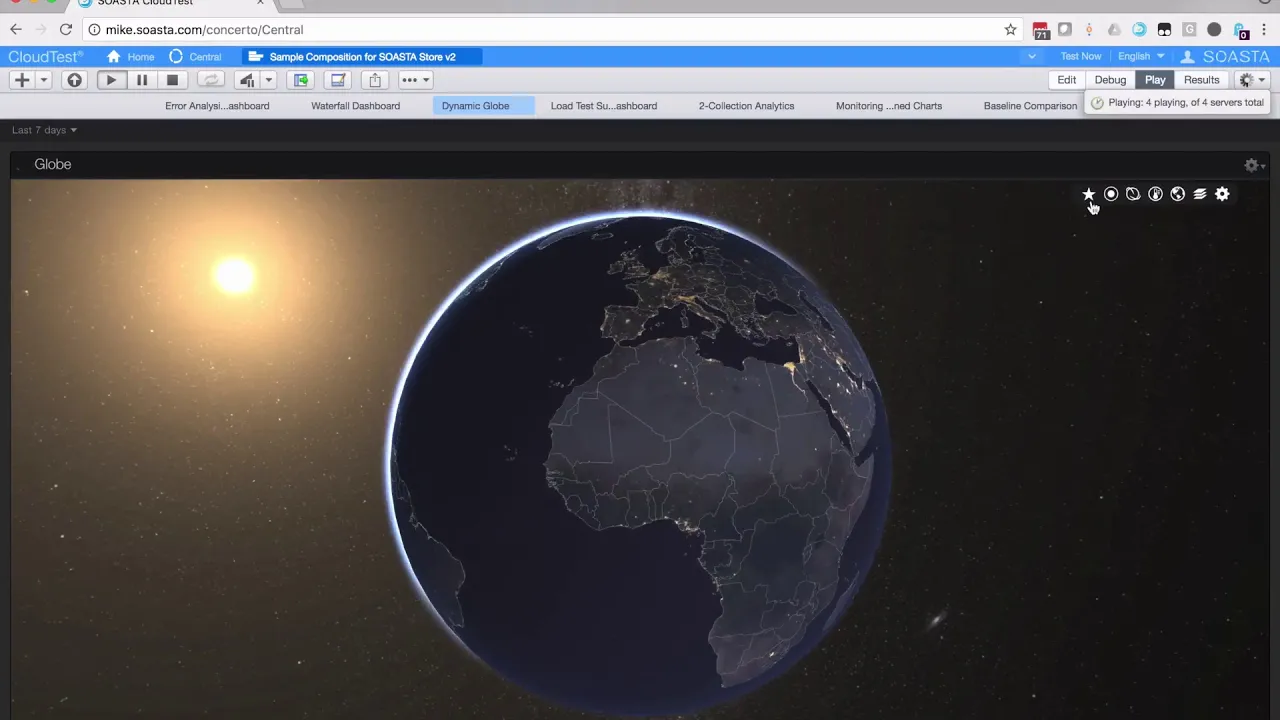
Task: Open the Last 7 days range dropdown
Action: (44, 130)
